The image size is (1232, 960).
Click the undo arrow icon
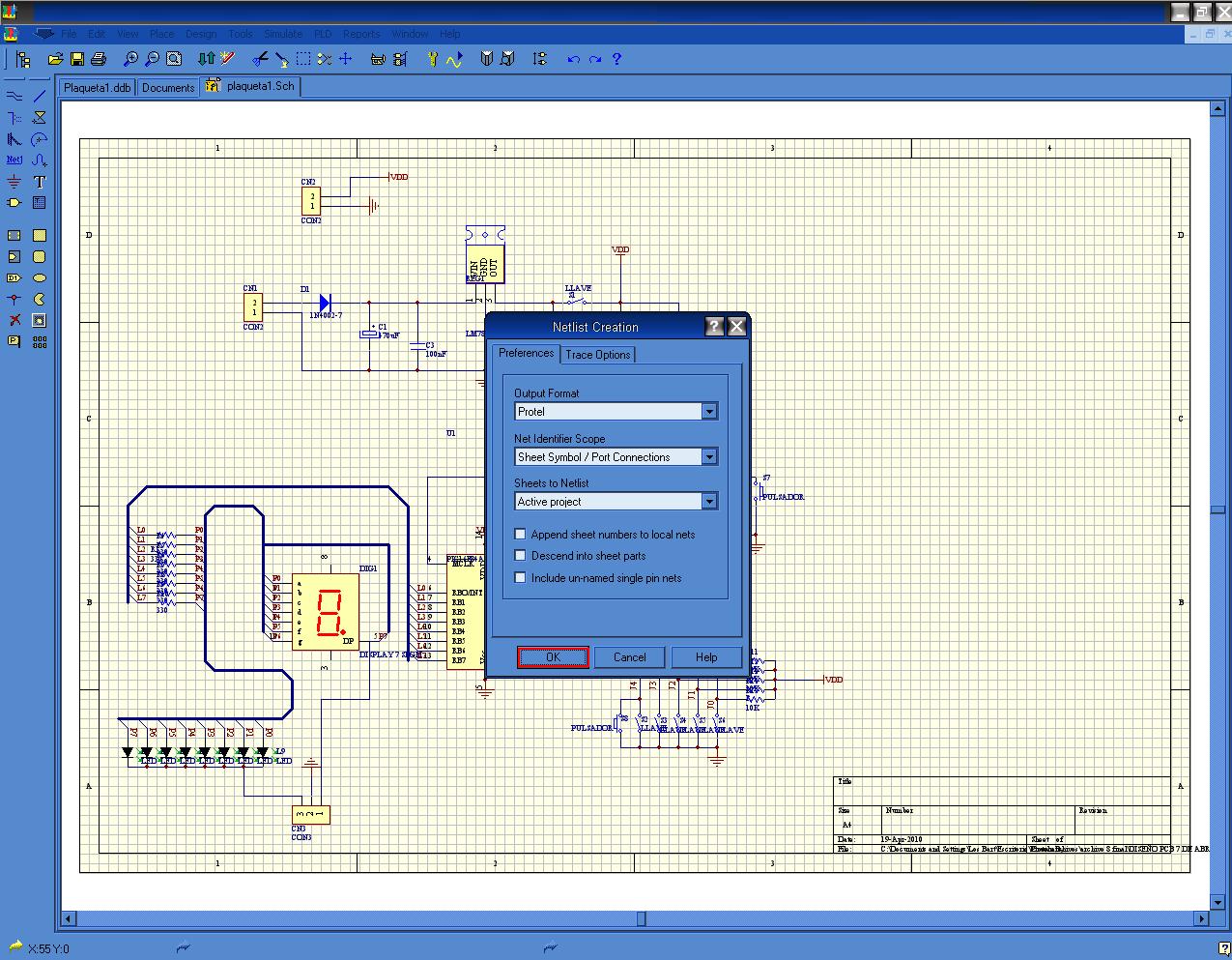[x=574, y=59]
